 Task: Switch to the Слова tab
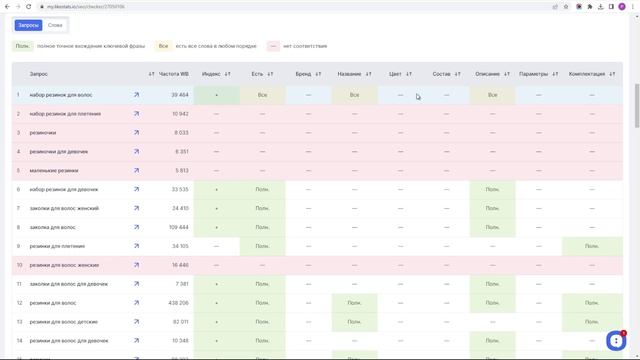[55, 25]
